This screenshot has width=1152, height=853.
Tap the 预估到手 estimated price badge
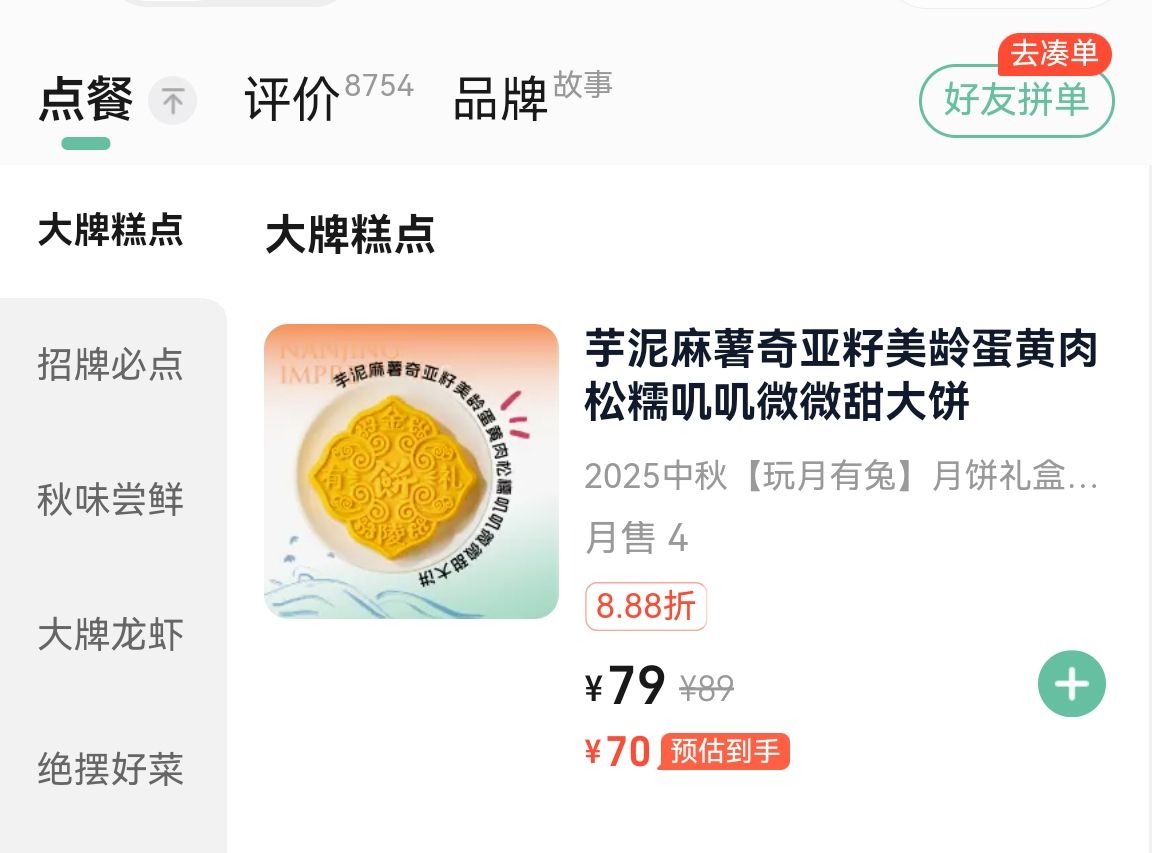[x=725, y=751]
